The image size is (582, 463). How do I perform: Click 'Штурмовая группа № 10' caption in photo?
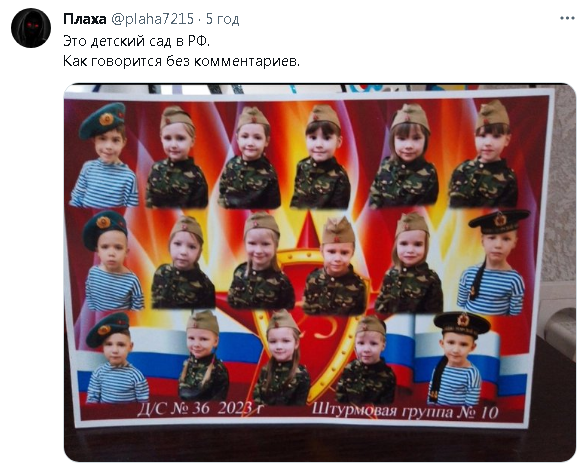[x=405, y=410]
